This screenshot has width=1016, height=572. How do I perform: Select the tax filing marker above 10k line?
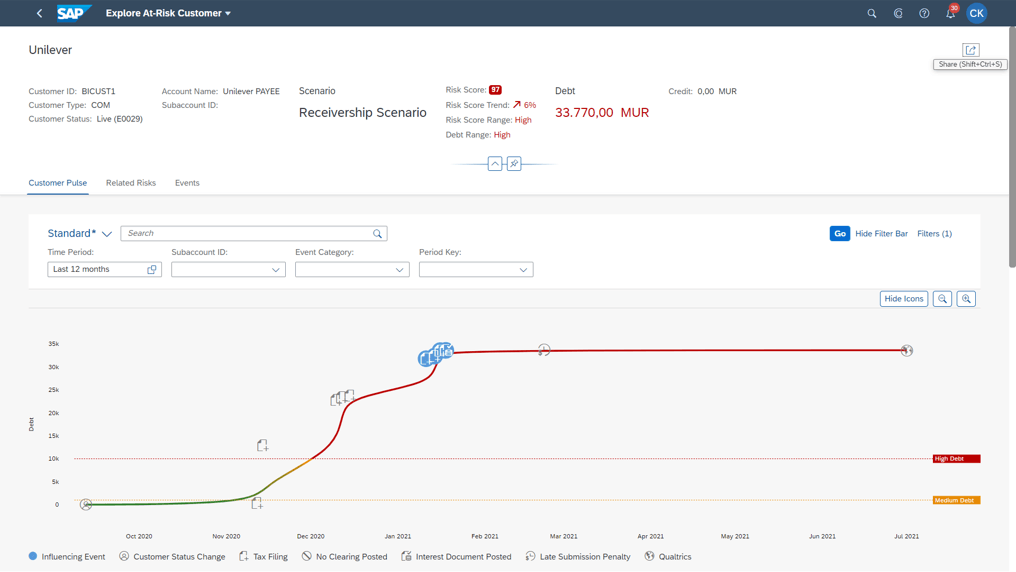pyautogui.click(x=262, y=445)
